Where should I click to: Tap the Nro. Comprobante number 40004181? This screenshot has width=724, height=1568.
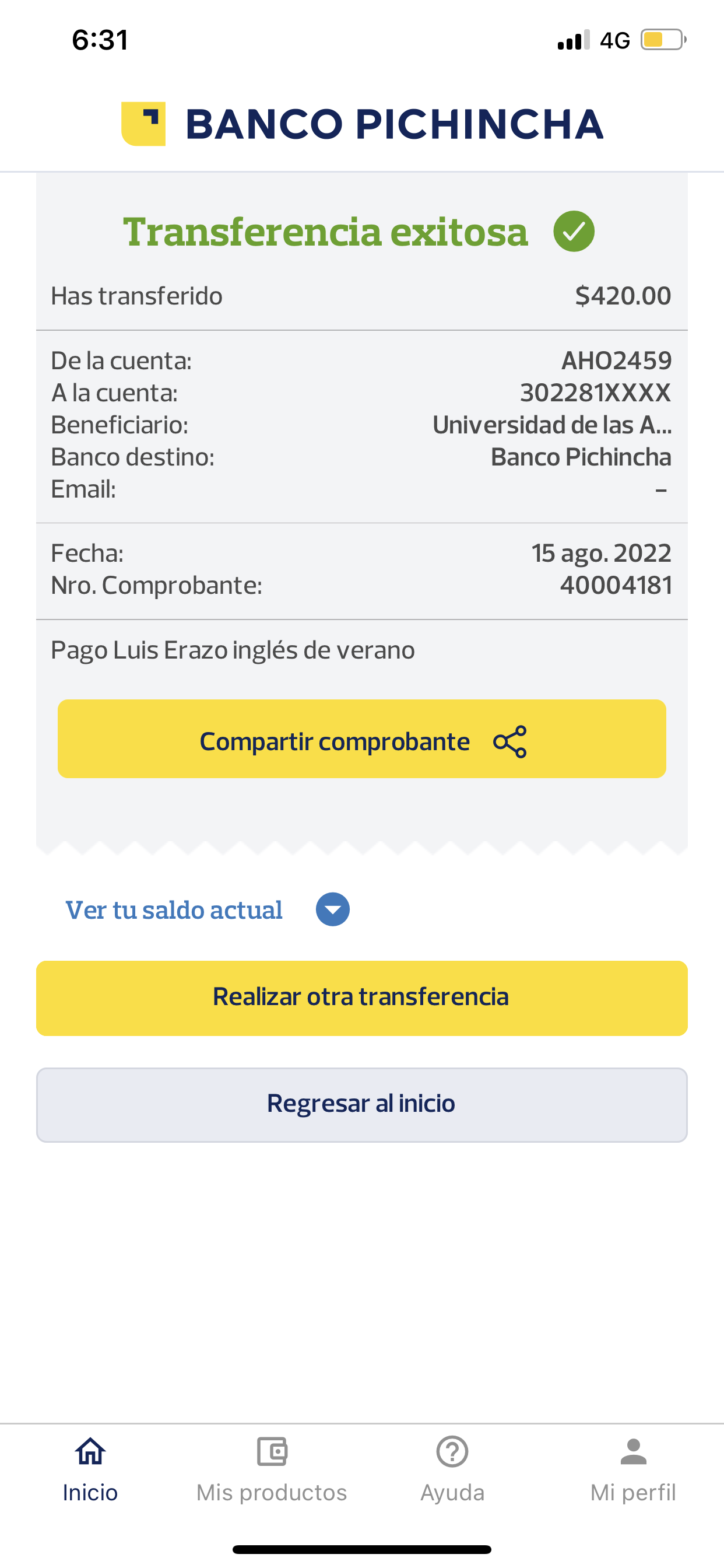pyautogui.click(x=616, y=586)
